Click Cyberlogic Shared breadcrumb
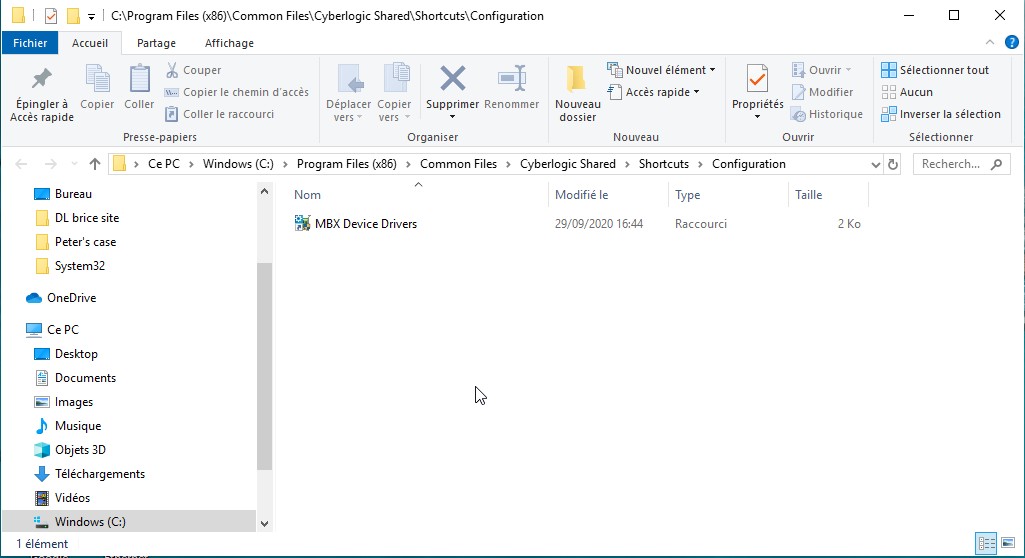The width and height of the screenshot is (1025, 558). [567, 164]
